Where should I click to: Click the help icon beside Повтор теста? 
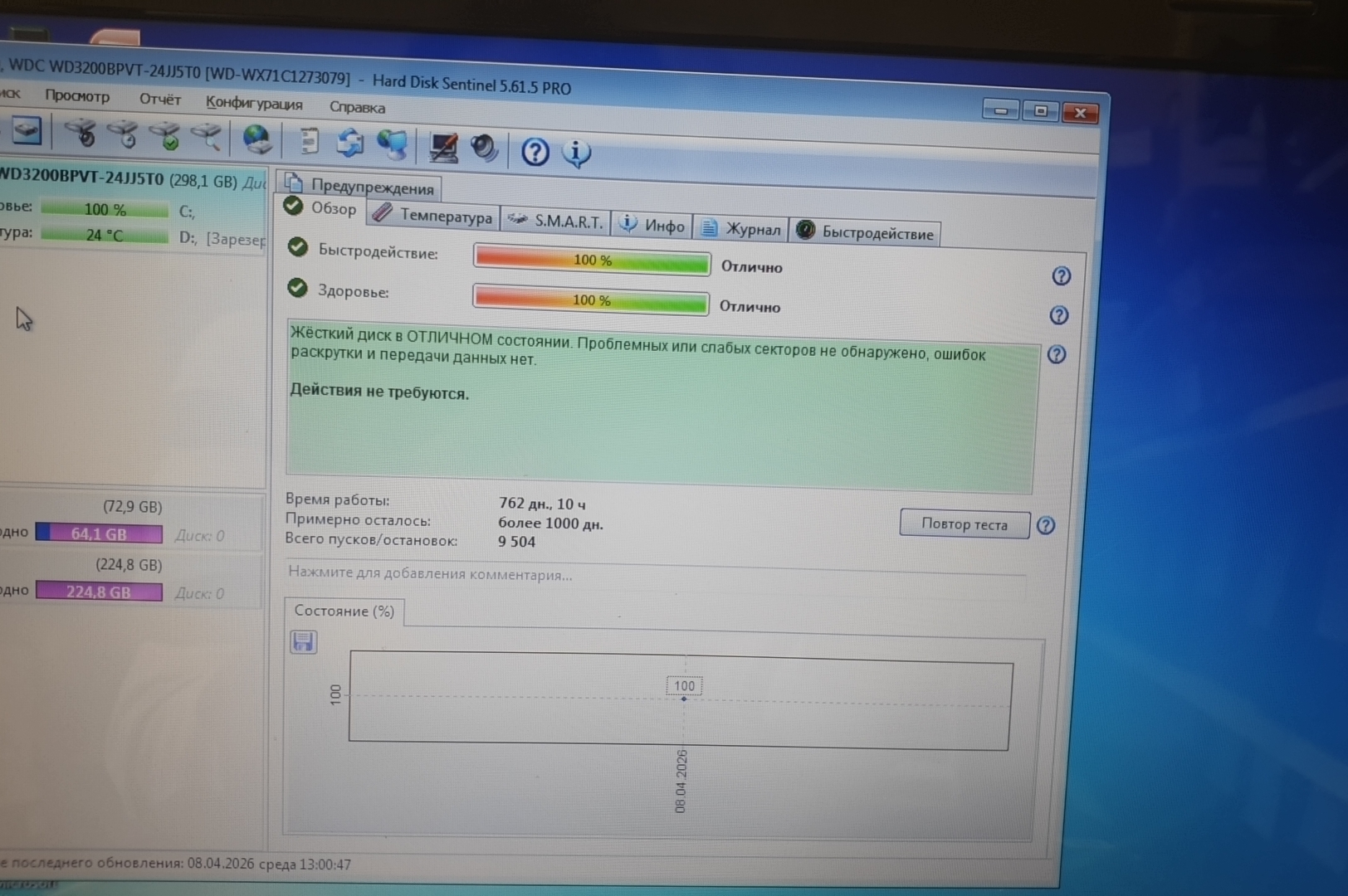click(x=1046, y=525)
